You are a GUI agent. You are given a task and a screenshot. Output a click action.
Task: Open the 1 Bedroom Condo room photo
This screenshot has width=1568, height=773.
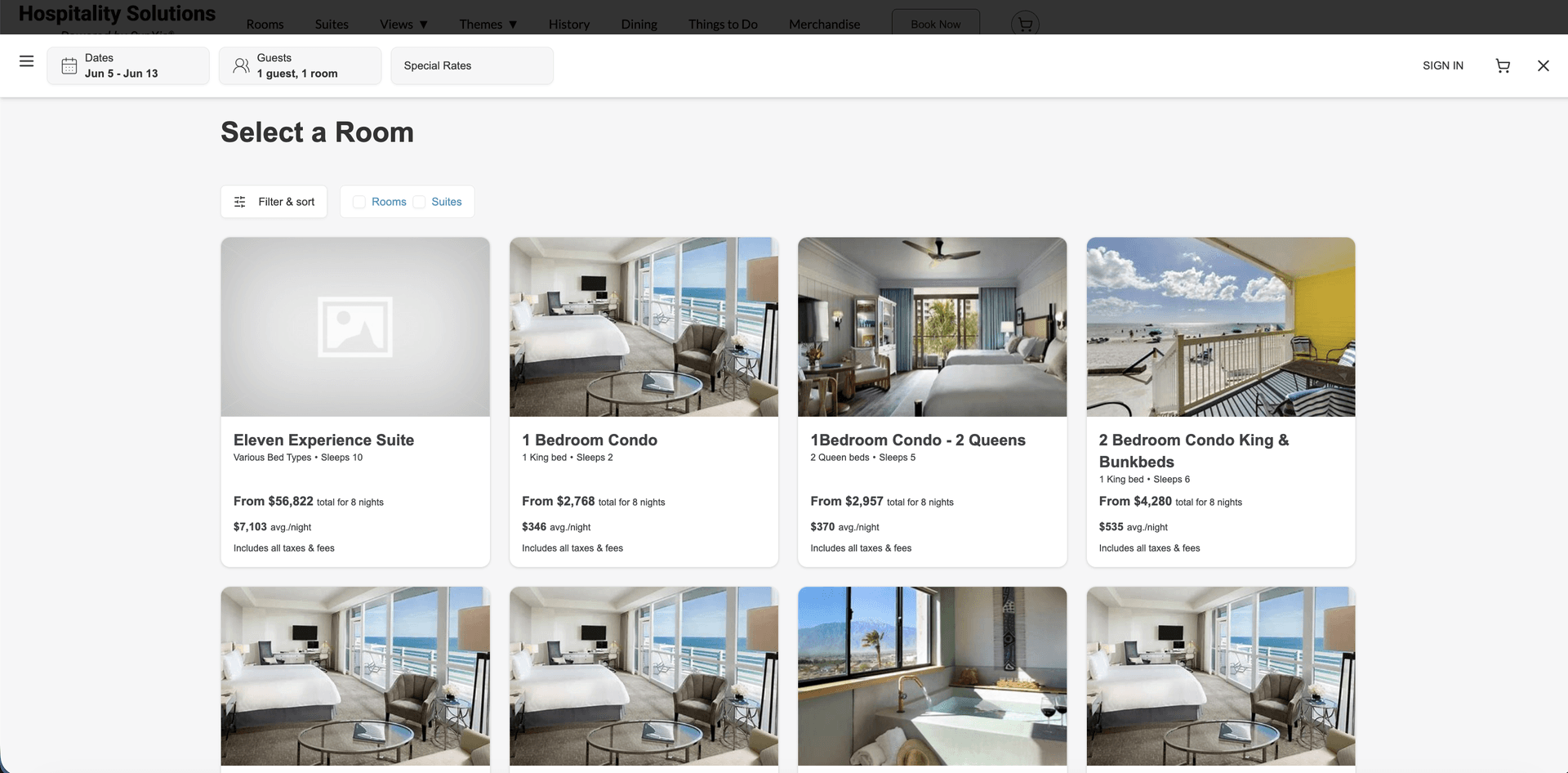pos(644,327)
